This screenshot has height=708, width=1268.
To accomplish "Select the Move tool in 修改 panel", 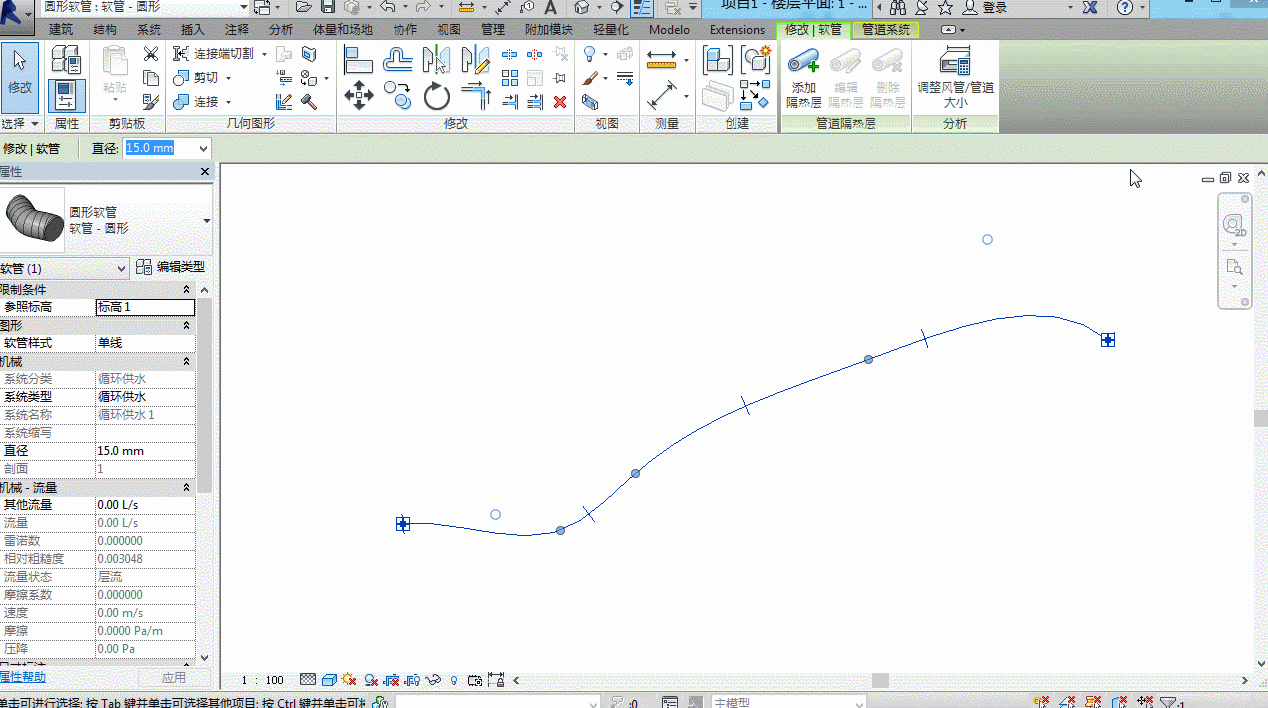I will (x=358, y=97).
